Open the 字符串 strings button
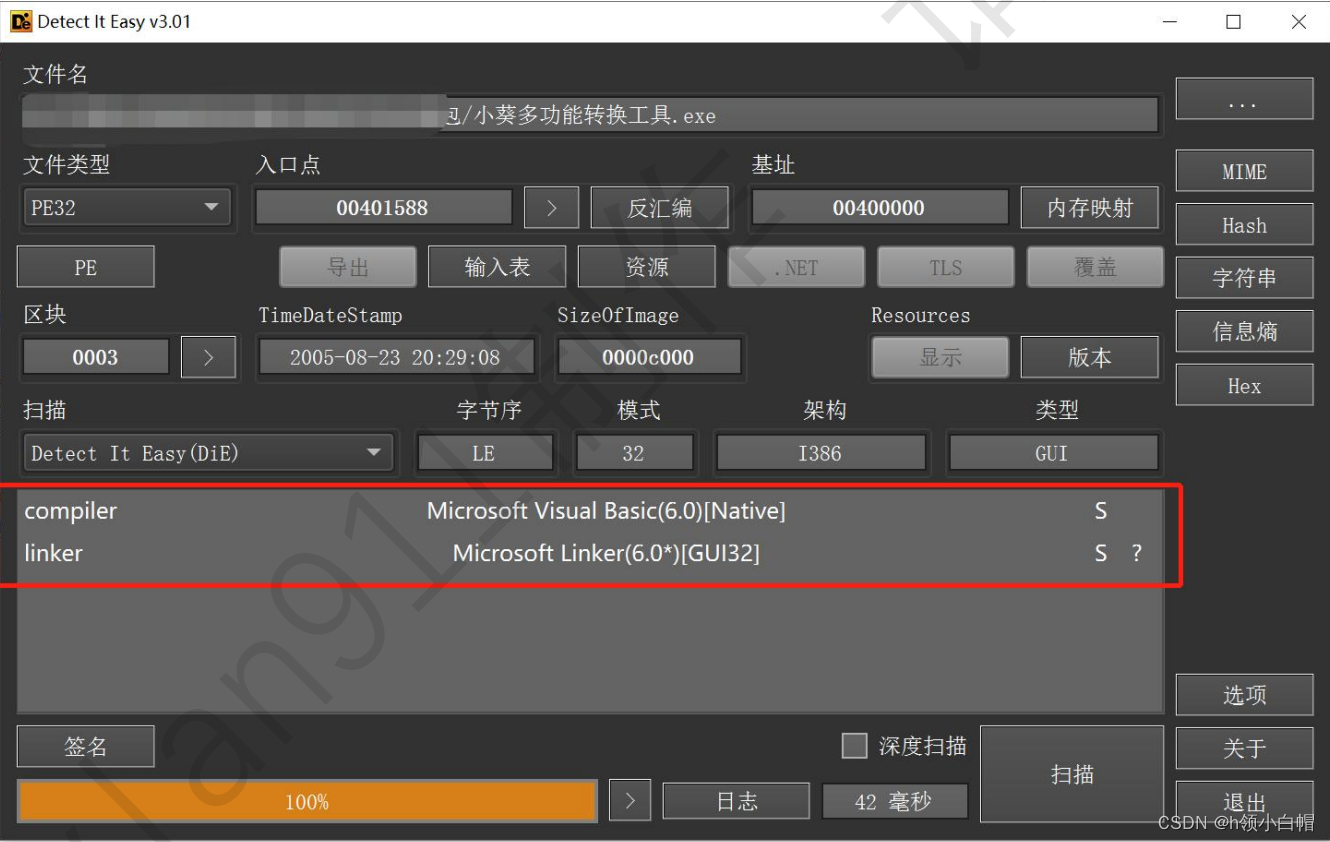 point(1244,278)
